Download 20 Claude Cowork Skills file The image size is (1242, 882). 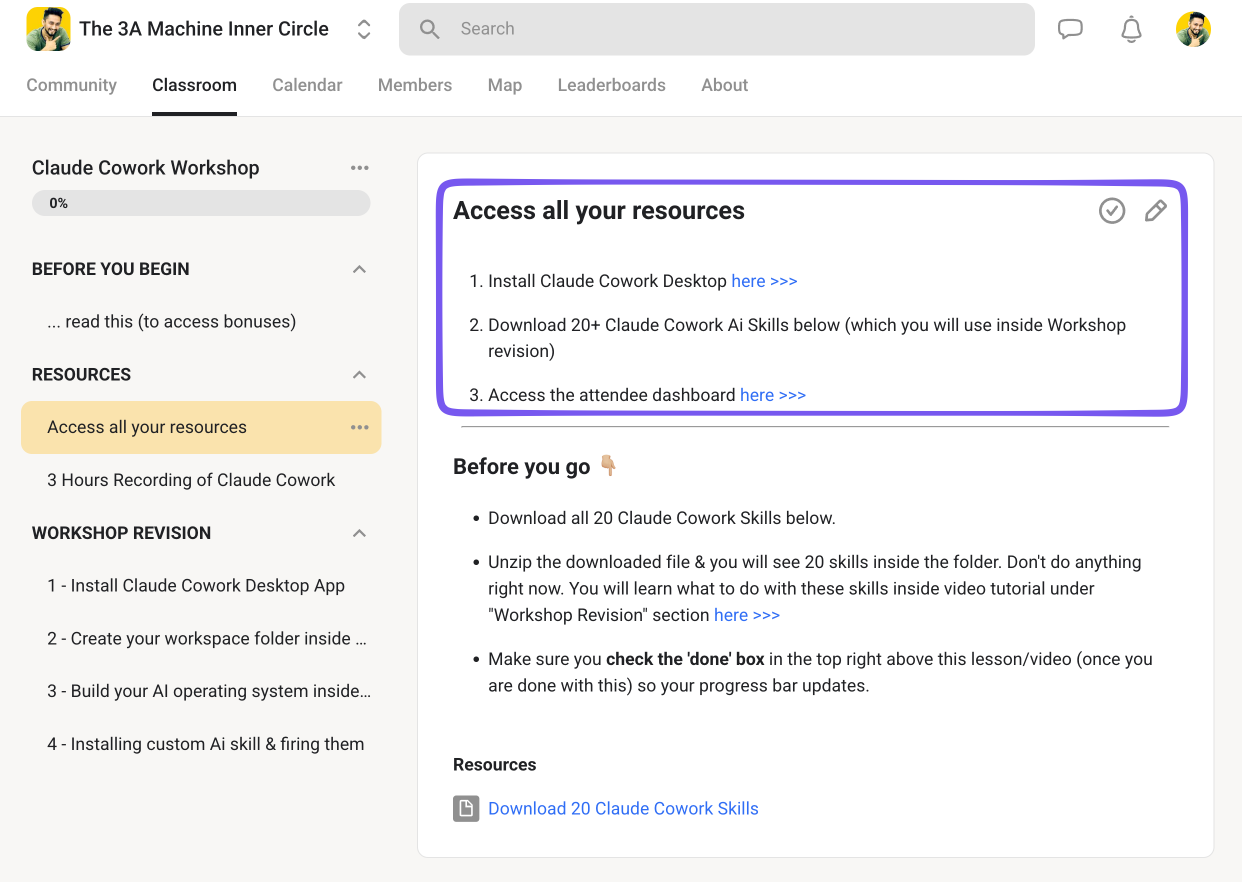623,809
